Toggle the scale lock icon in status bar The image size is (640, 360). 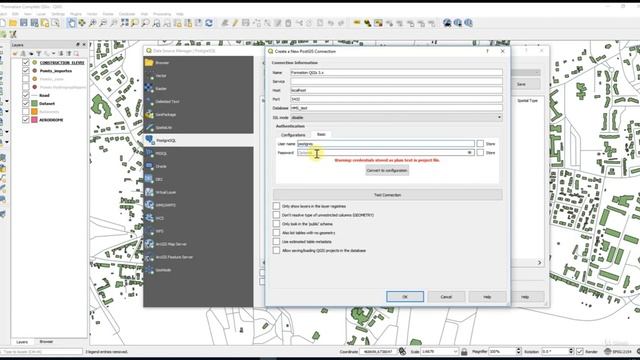tap(464, 351)
